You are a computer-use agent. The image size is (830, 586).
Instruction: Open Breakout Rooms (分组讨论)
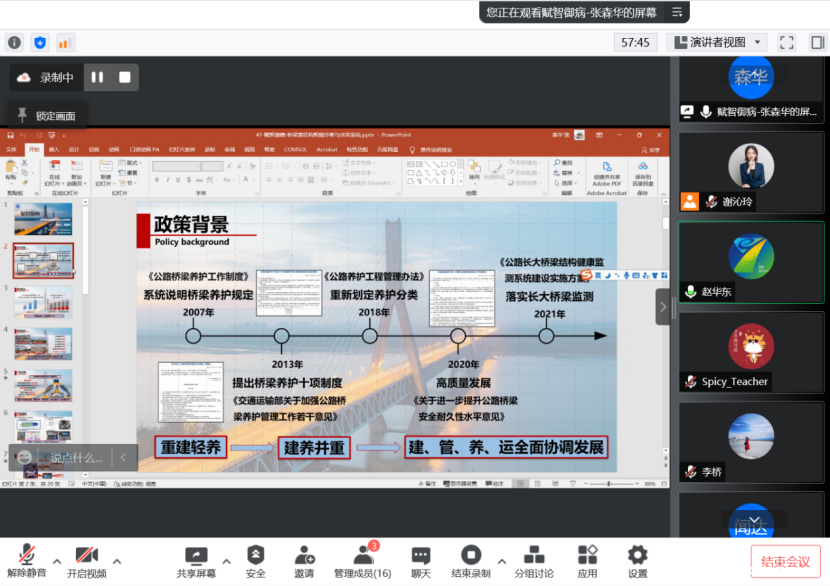coord(534,561)
